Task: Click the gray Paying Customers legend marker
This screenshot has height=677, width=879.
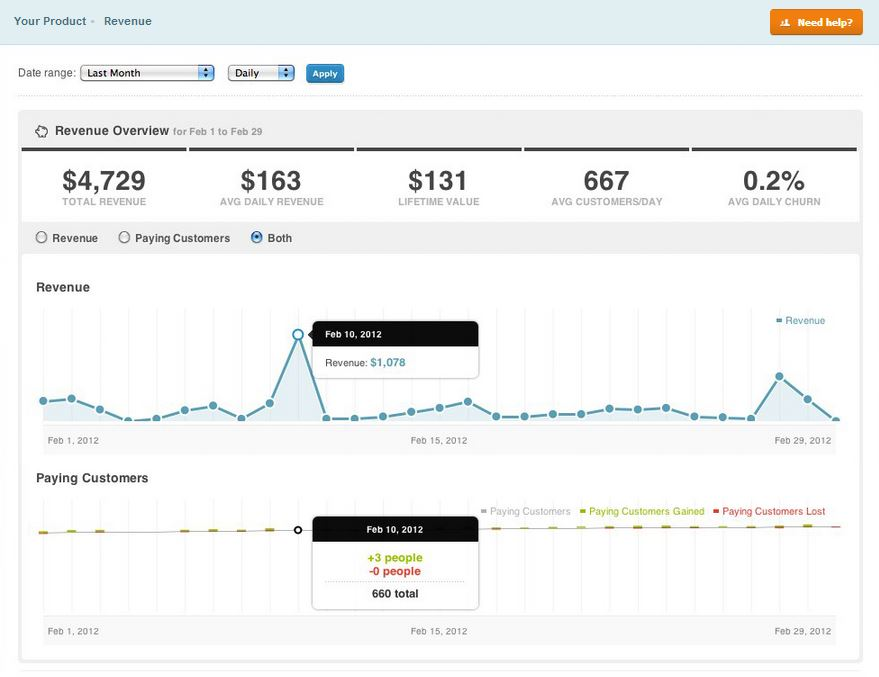Action: (484, 510)
